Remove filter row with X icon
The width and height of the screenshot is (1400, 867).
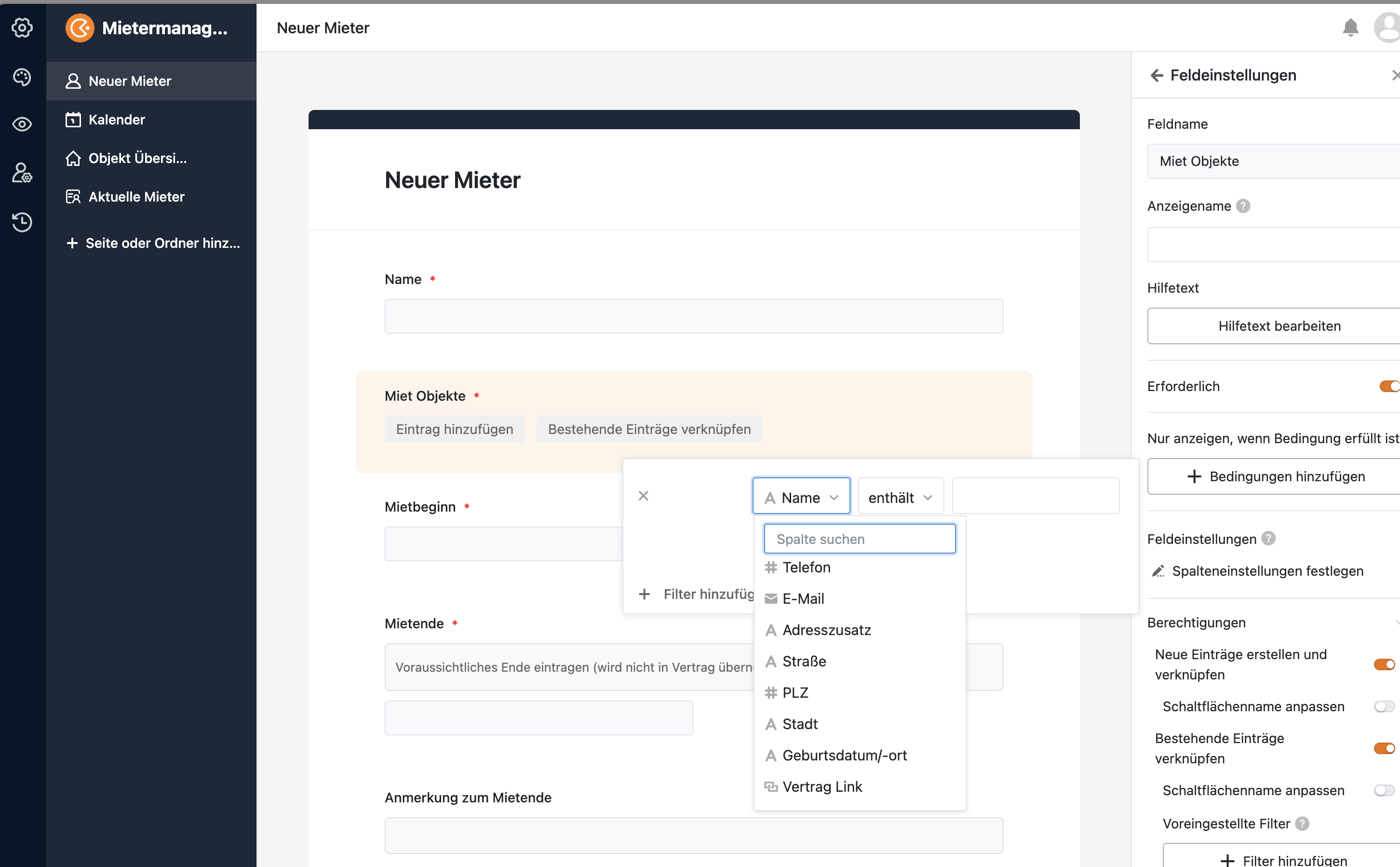click(643, 495)
